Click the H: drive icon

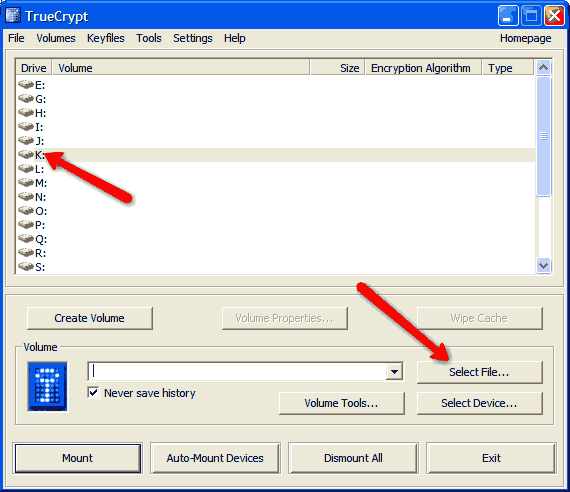26,112
